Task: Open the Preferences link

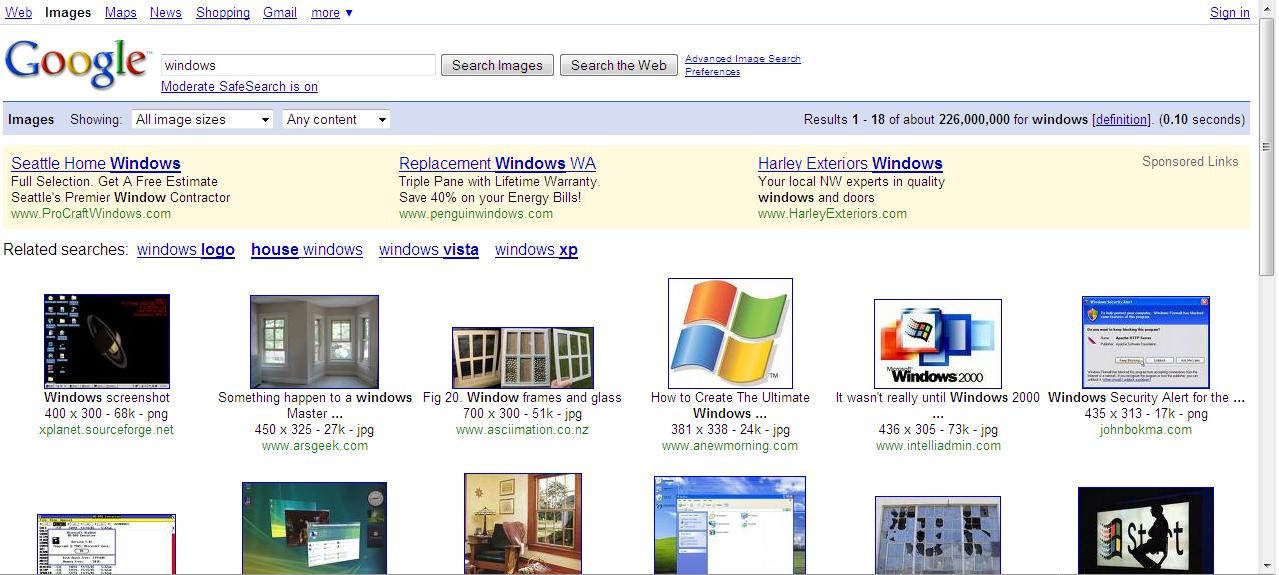Action: click(x=712, y=72)
